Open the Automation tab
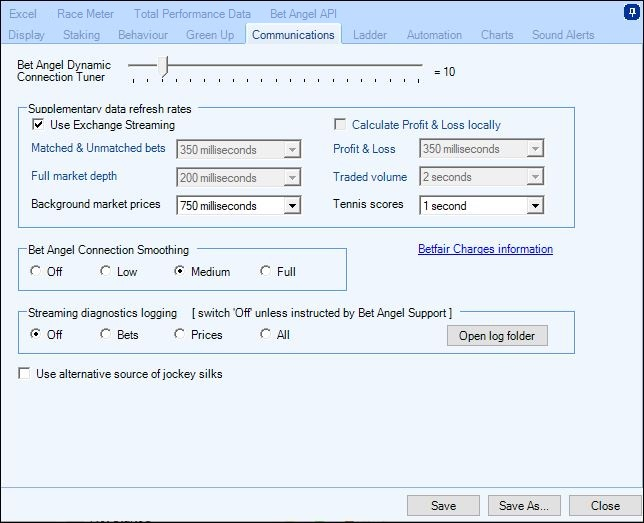 click(434, 35)
